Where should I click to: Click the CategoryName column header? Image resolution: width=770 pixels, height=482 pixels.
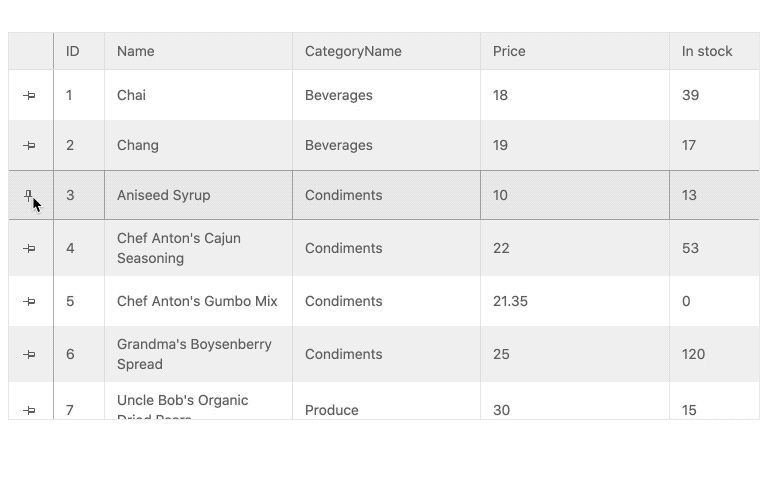(386, 52)
